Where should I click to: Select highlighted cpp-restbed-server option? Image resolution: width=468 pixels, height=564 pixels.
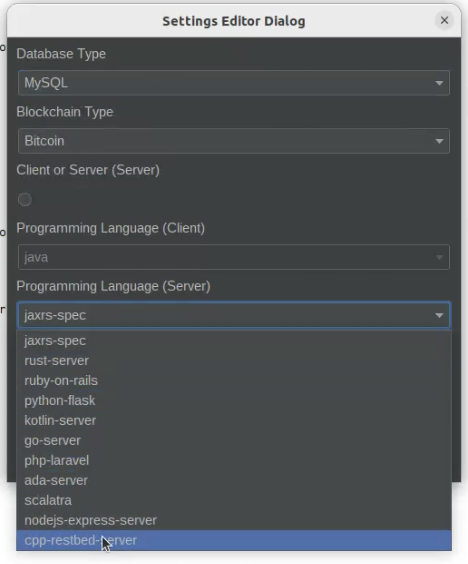[233, 540]
